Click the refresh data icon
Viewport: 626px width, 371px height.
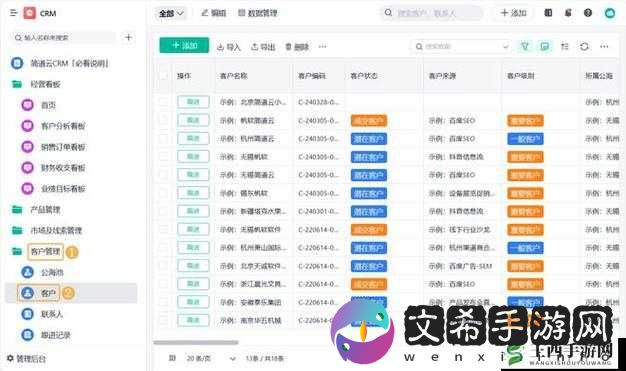tap(584, 46)
